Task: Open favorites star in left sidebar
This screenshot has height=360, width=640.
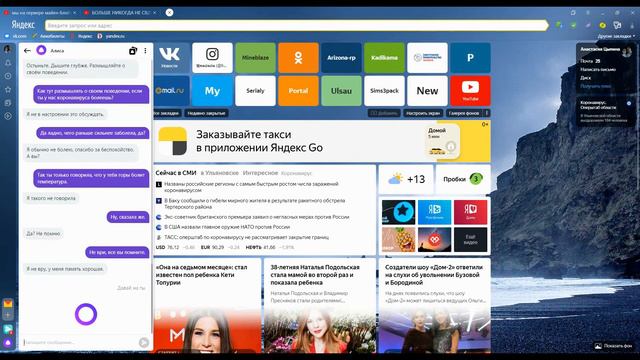Action: [x=8, y=89]
